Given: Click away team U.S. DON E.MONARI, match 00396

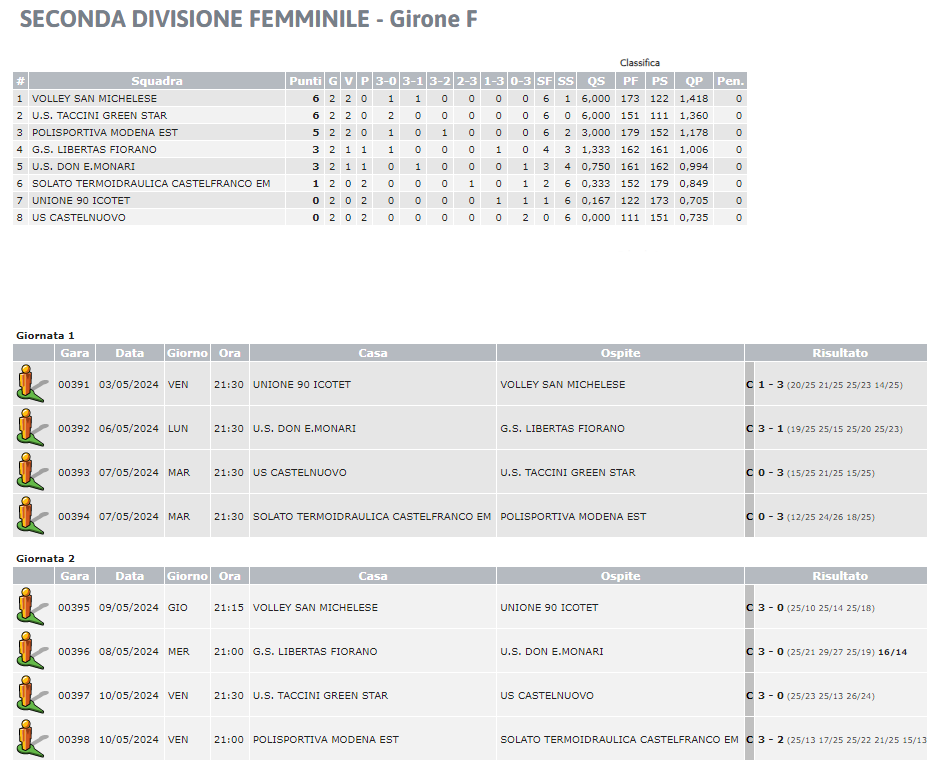Looking at the screenshot, I should click(552, 651).
